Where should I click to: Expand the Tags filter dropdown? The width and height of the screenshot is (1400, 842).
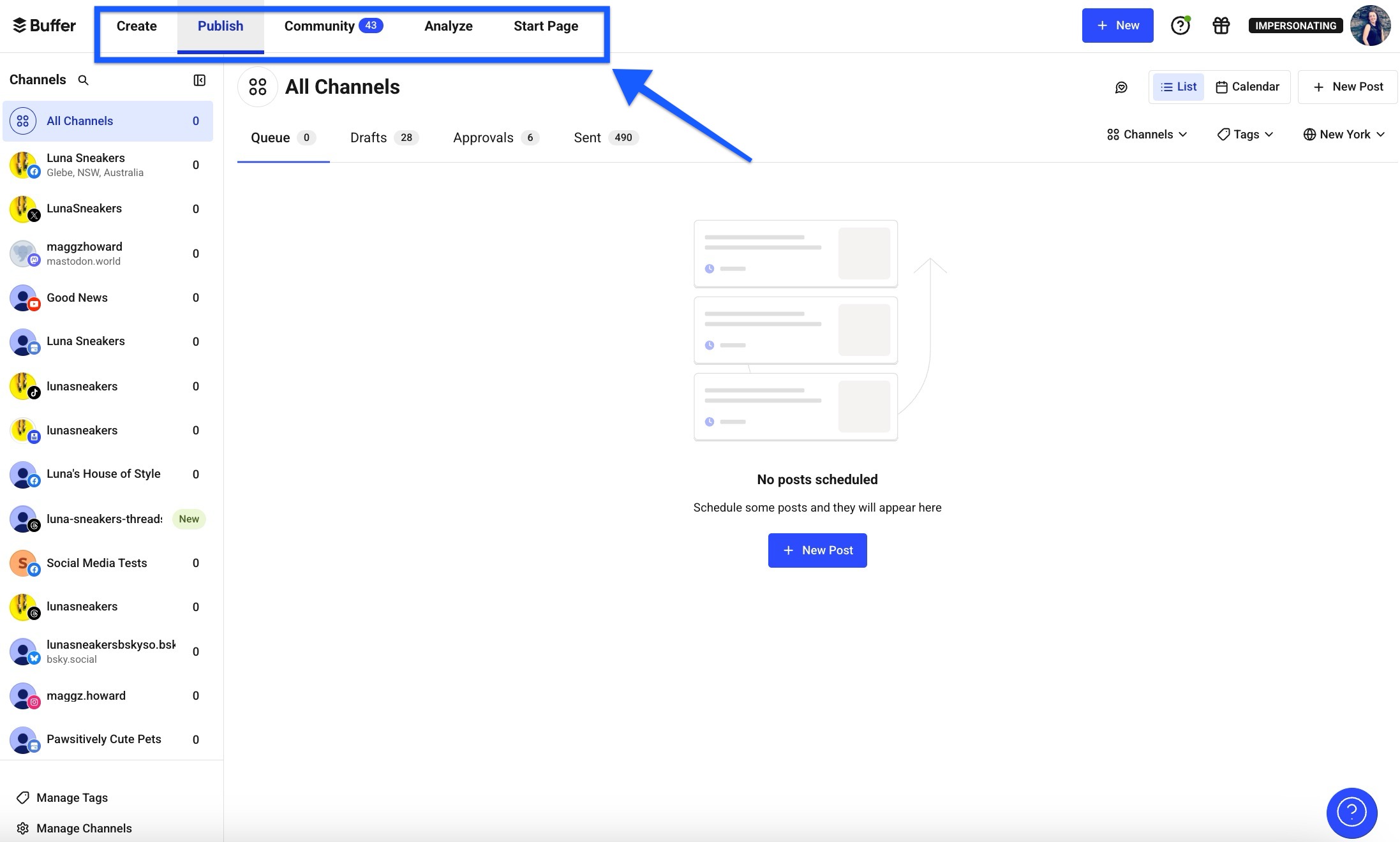1244,134
